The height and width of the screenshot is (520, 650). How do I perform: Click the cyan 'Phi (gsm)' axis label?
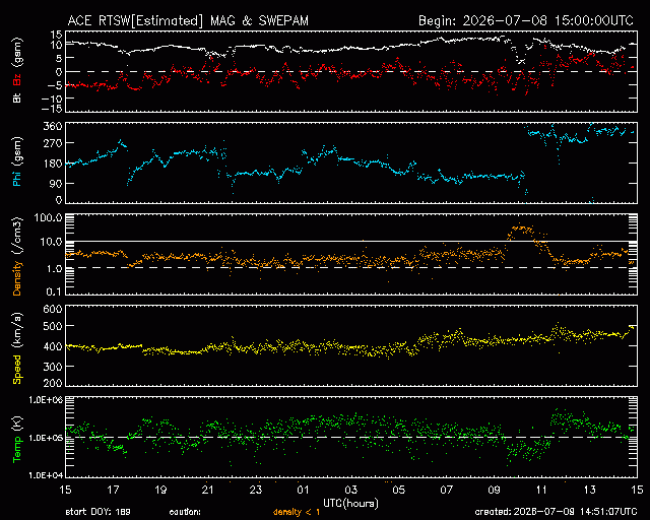click(x=17, y=162)
